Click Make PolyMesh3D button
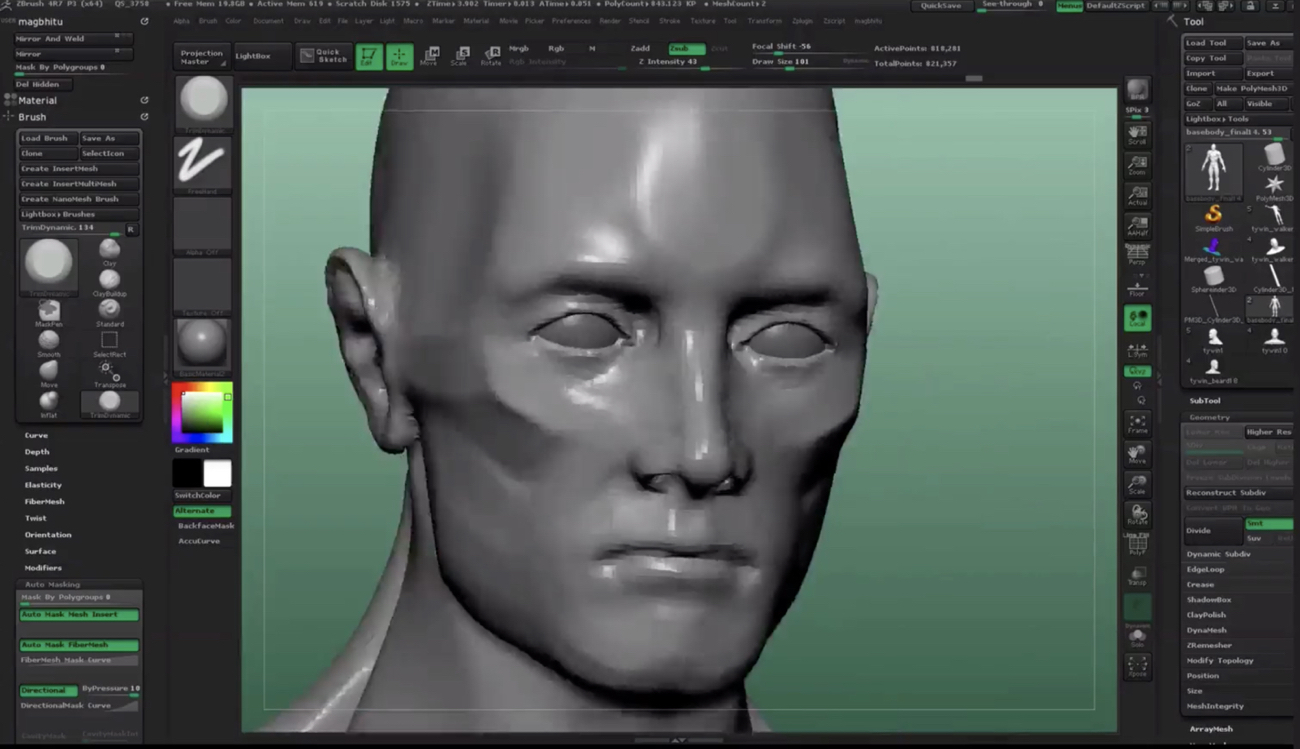 point(1253,89)
